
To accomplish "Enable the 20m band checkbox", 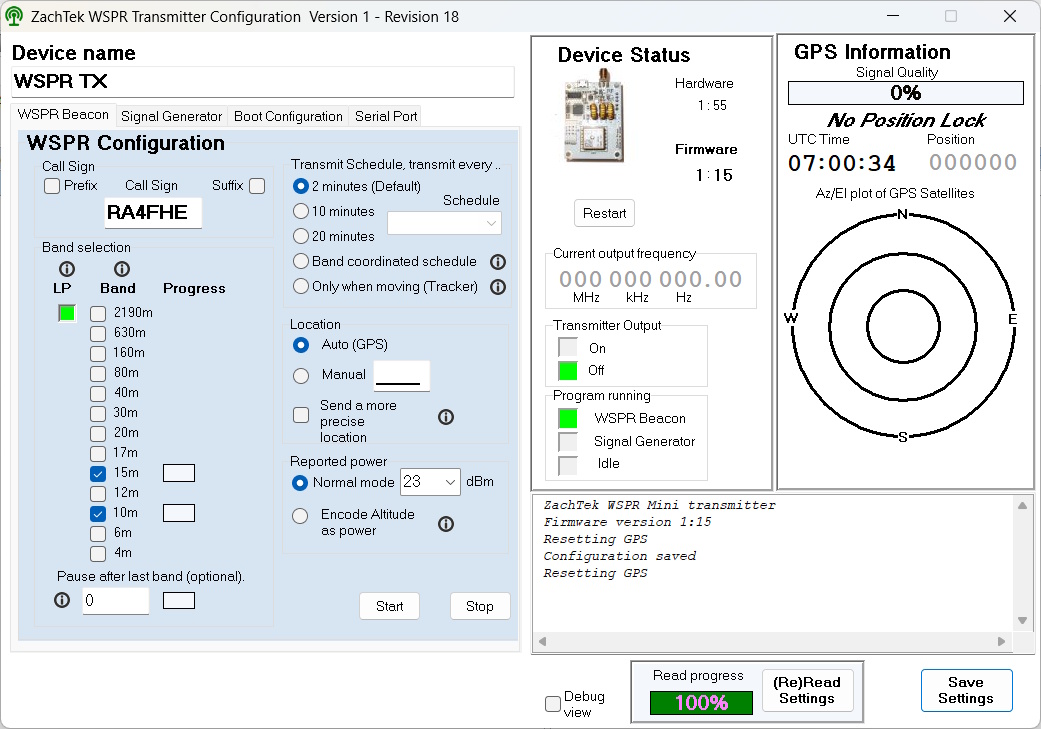I will (98, 433).
